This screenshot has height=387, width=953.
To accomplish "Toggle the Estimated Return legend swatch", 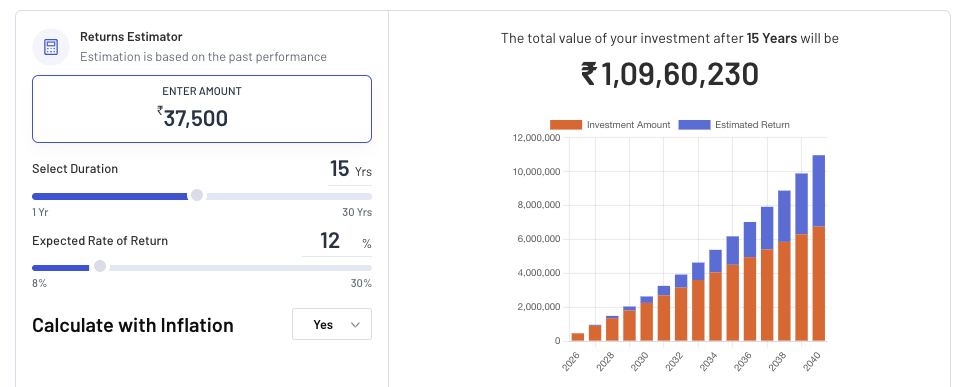I will coord(694,125).
